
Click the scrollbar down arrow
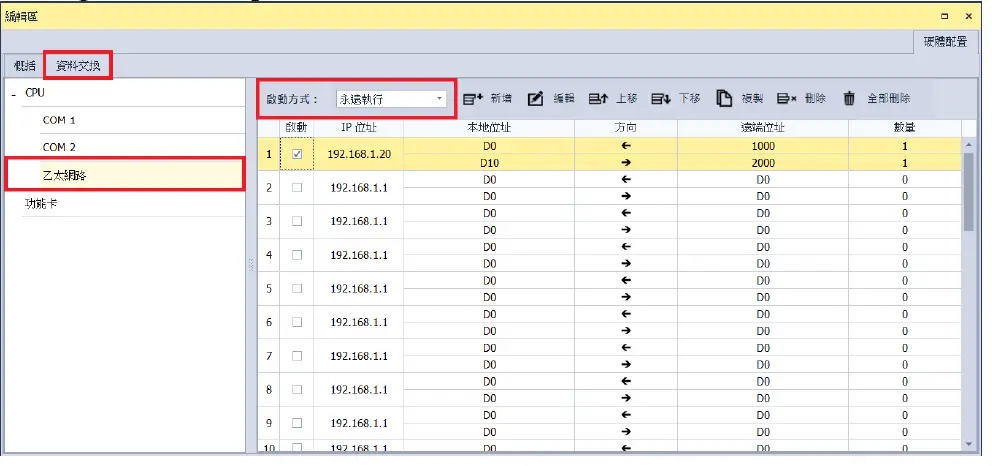click(x=969, y=444)
